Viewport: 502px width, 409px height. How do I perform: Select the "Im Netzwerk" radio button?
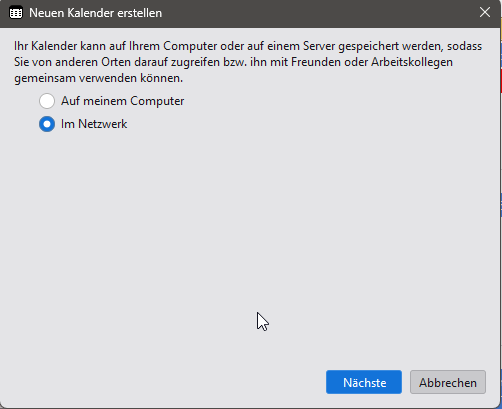[x=47, y=124]
